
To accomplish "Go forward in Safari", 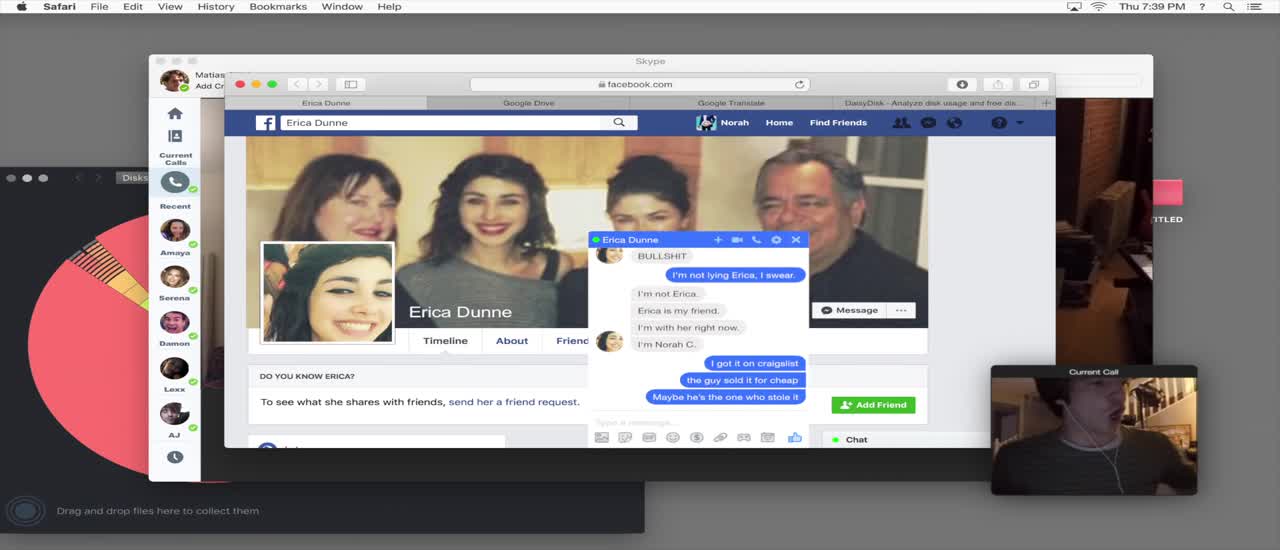I will pos(318,85).
